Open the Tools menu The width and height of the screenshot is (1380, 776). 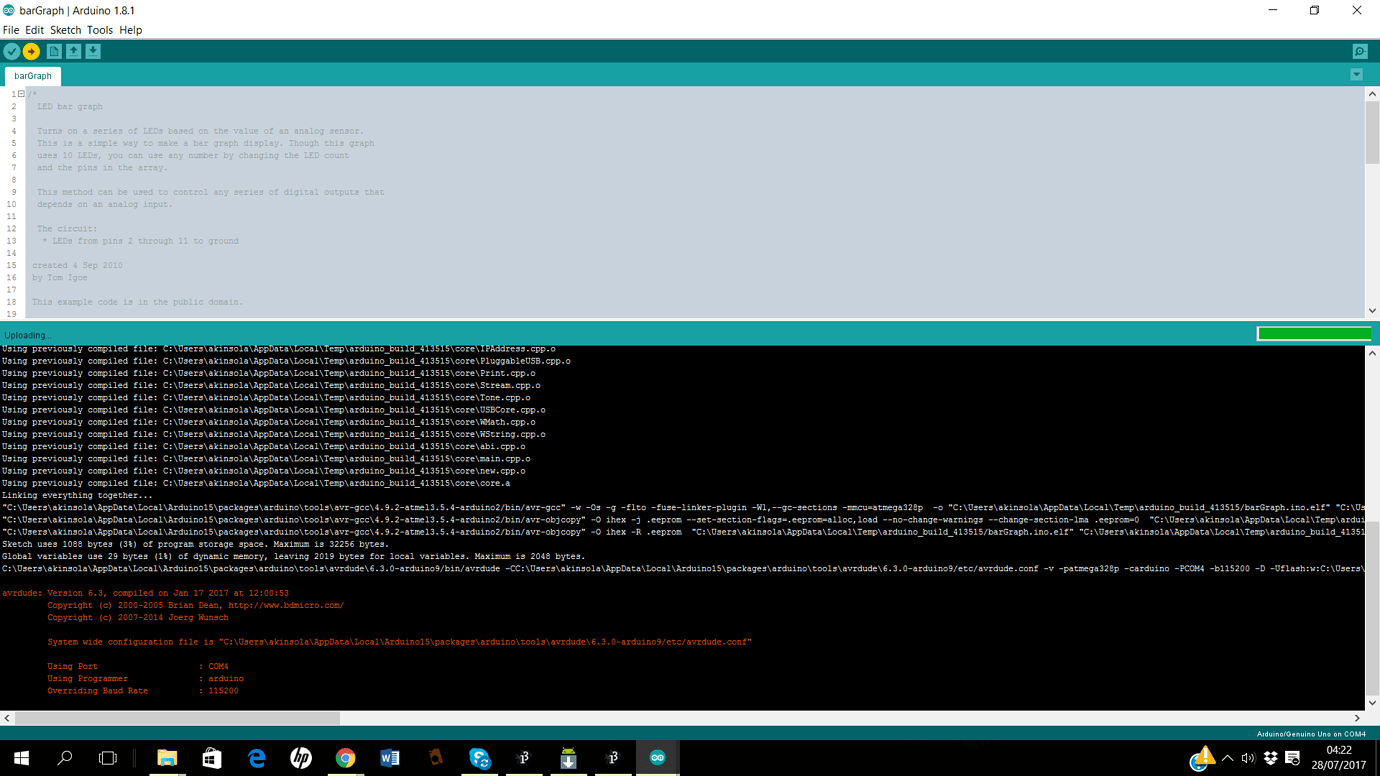point(99,29)
